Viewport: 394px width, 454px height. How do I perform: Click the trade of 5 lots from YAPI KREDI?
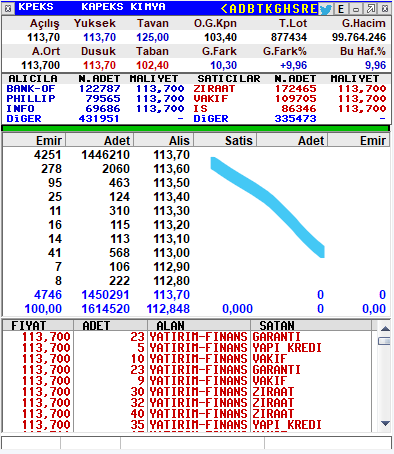(187, 348)
